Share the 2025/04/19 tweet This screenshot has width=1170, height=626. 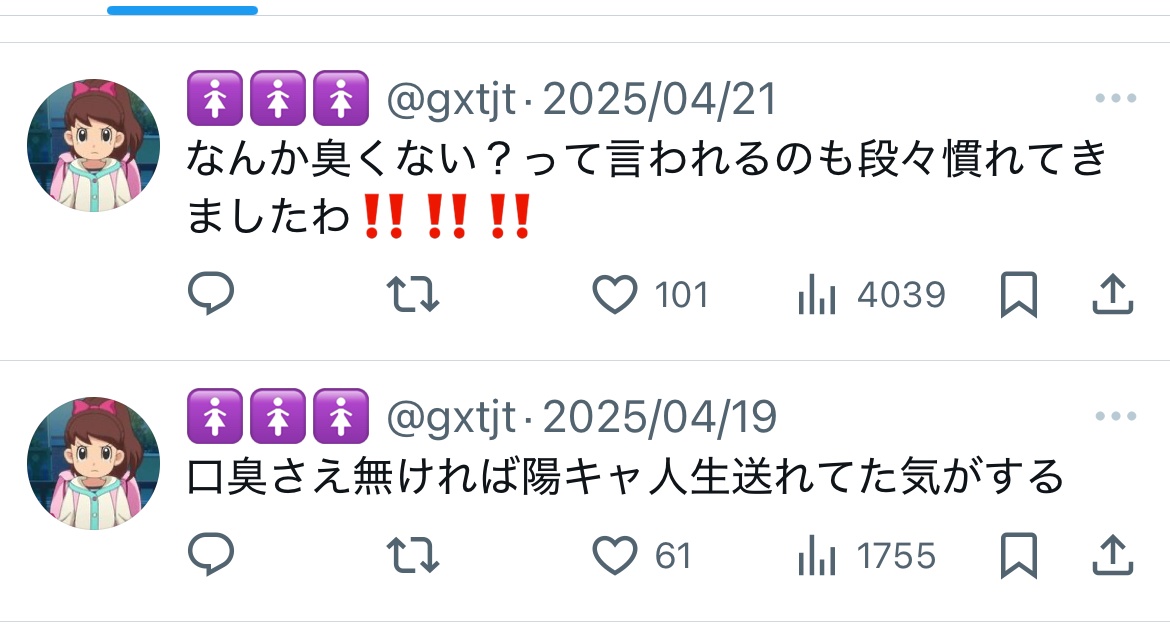click(1113, 555)
